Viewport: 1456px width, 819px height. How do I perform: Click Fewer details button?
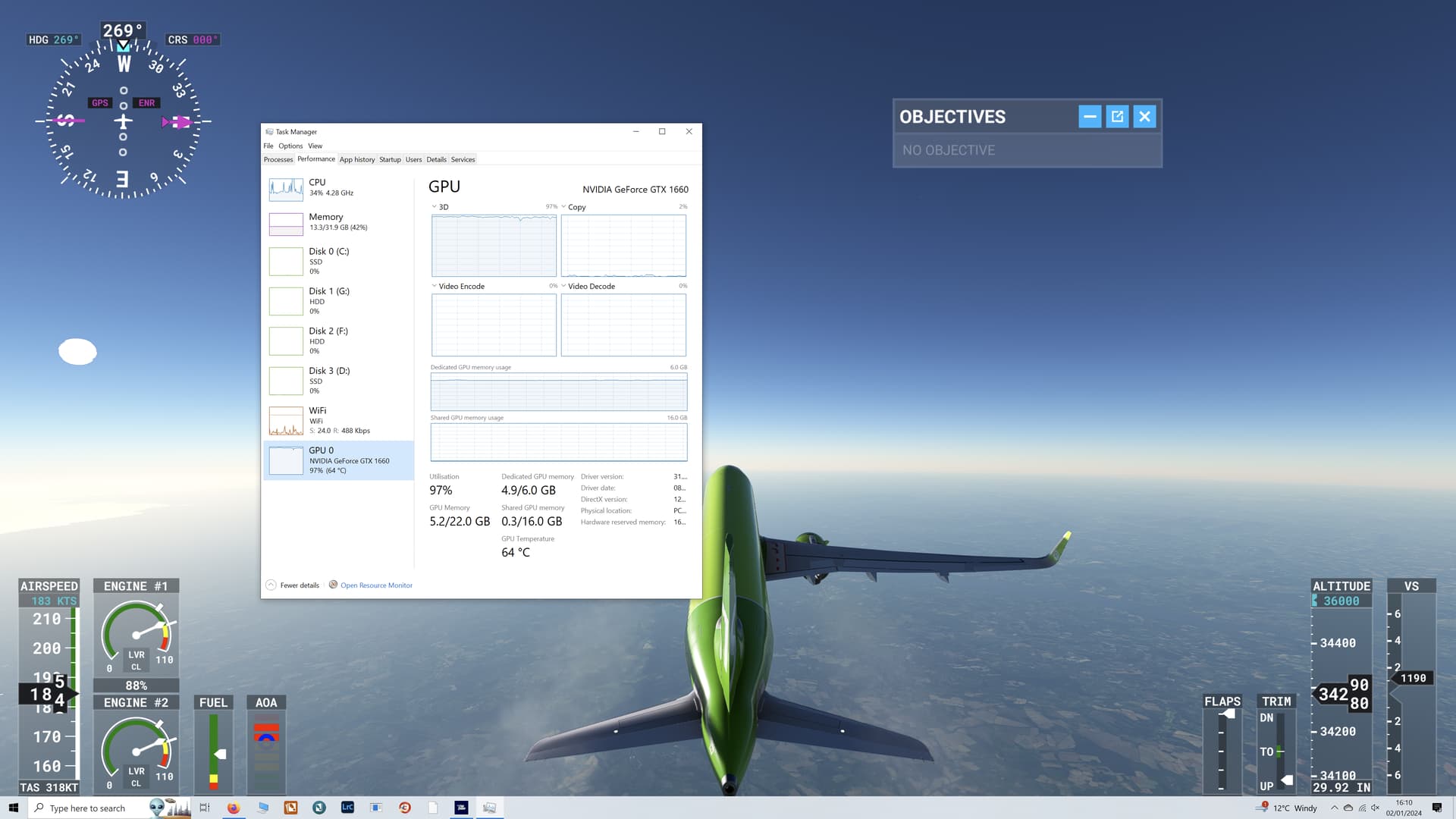[x=293, y=585]
